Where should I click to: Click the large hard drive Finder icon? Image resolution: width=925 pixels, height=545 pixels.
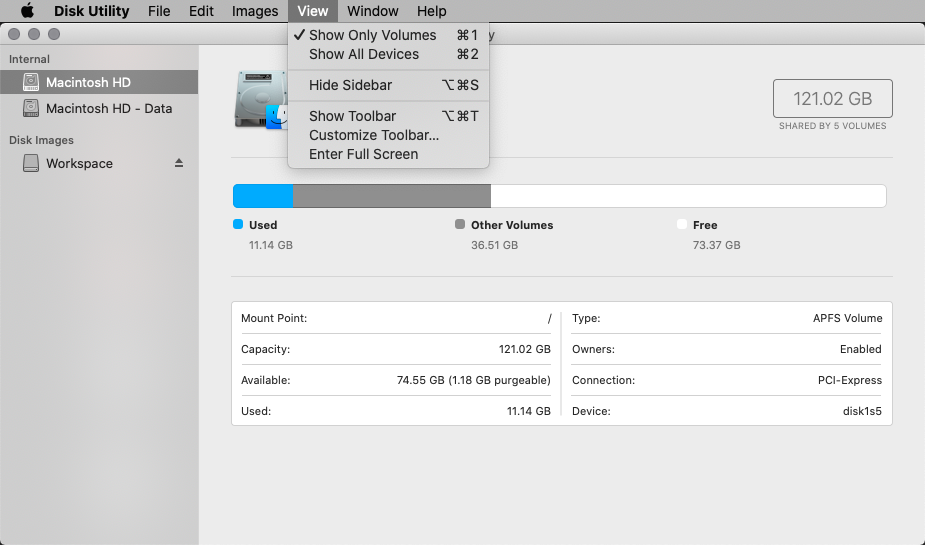click(261, 100)
